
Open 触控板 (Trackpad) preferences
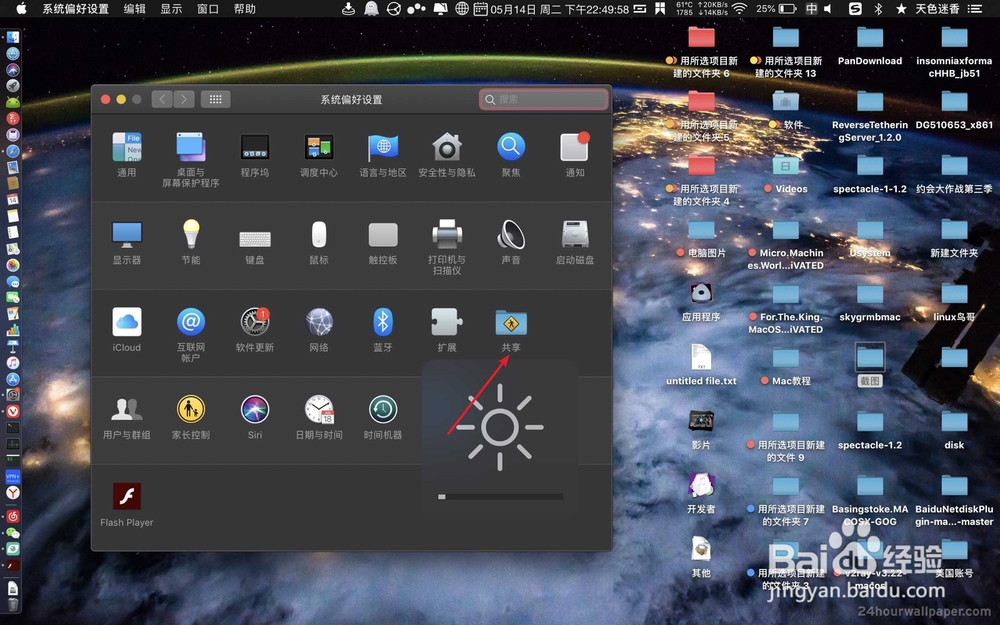(382, 235)
